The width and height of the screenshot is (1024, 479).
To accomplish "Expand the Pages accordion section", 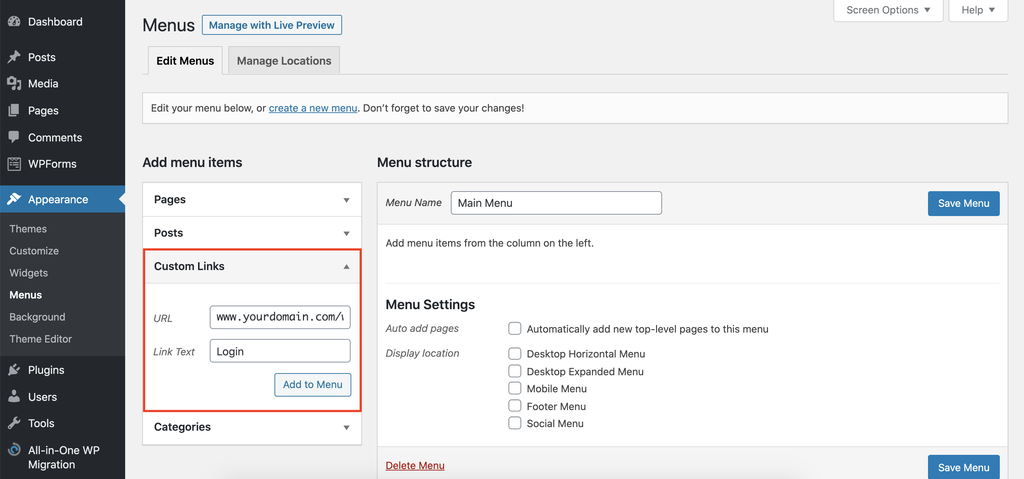I will coord(346,200).
